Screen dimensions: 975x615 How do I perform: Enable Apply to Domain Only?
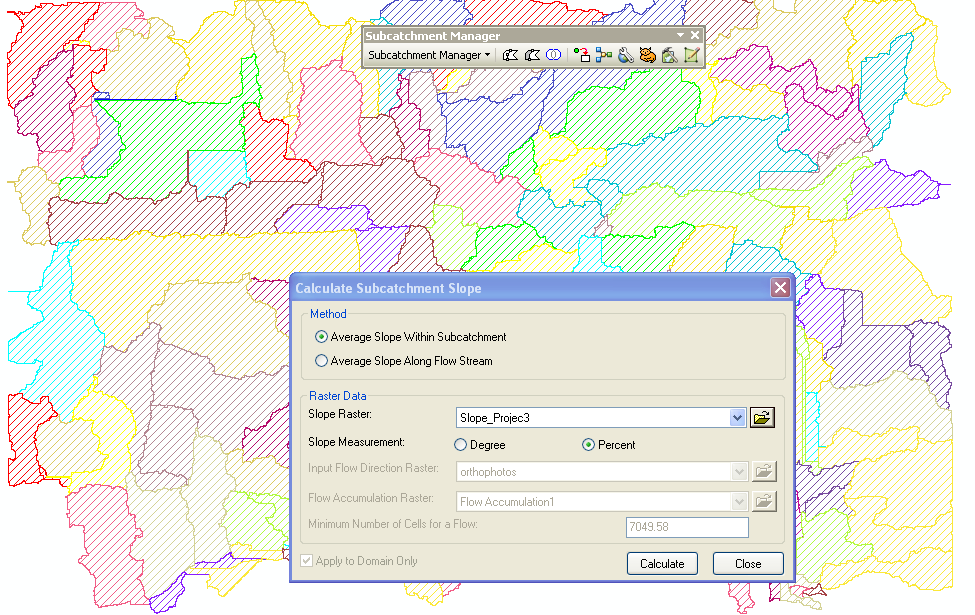[x=306, y=560]
